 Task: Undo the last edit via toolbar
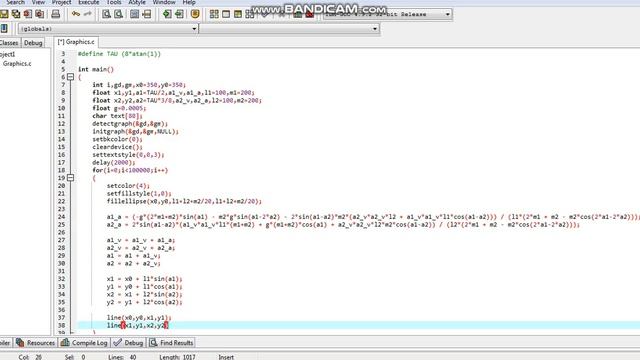pyautogui.click(x=76, y=14)
